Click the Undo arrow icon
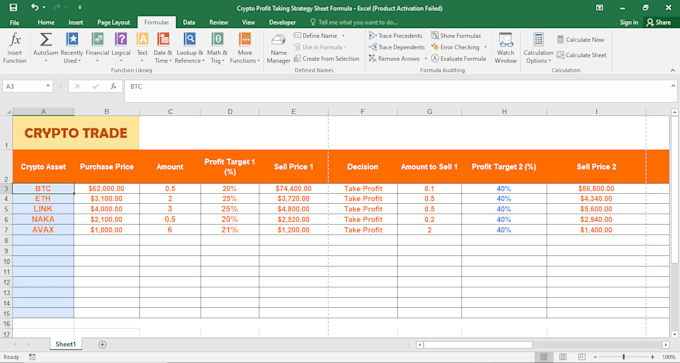The width and height of the screenshot is (680, 363). click(35, 8)
